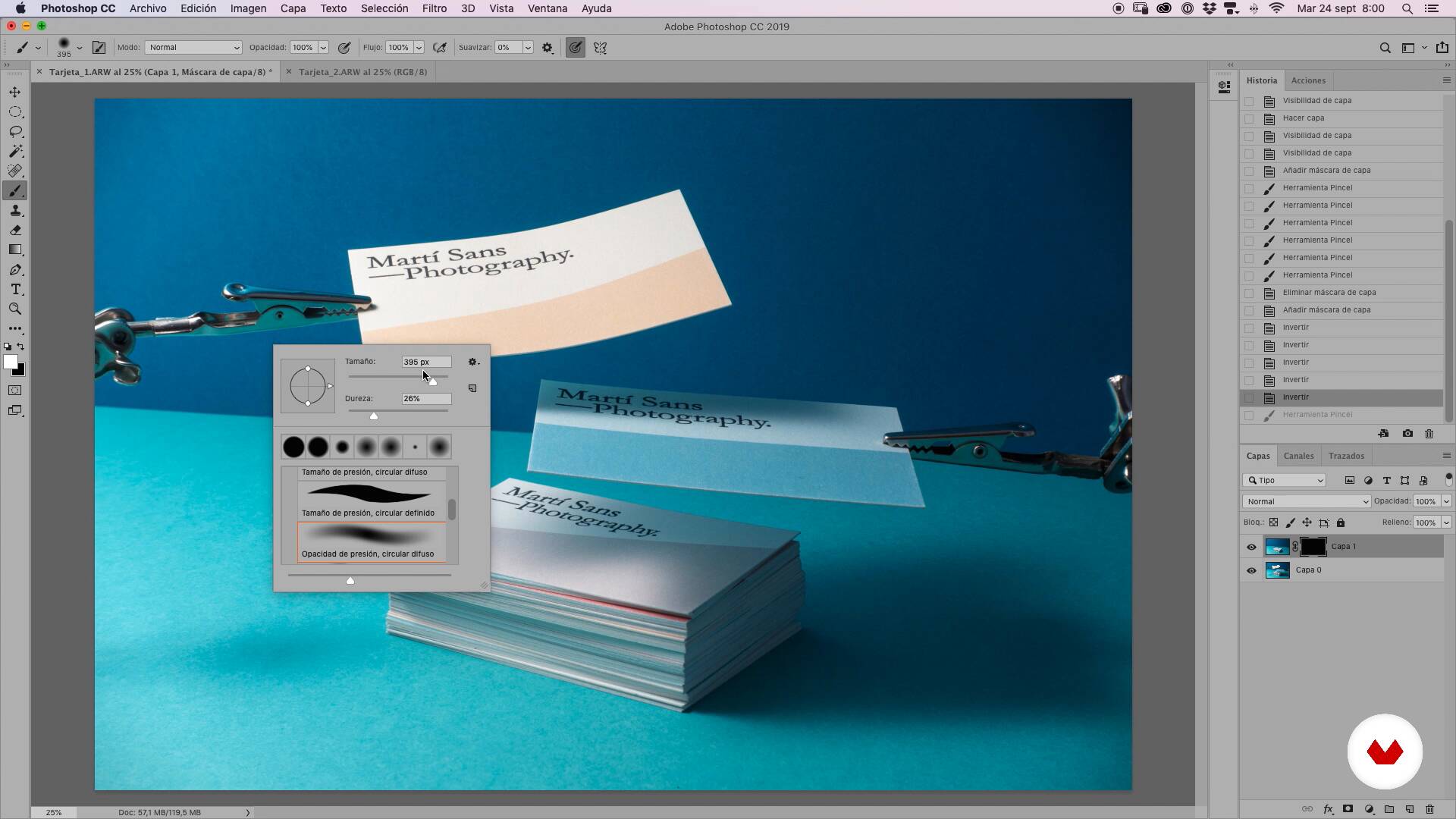
Task: Delete the current history state
Action: click(x=1429, y=434)
